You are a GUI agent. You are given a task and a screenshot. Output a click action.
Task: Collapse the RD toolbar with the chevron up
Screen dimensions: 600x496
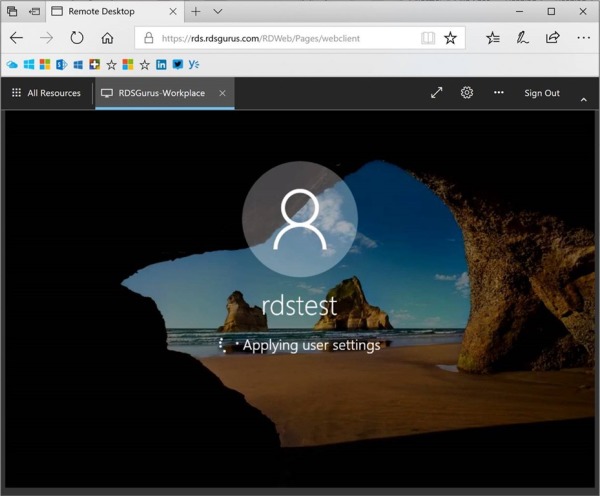click(x=584, y=100)
